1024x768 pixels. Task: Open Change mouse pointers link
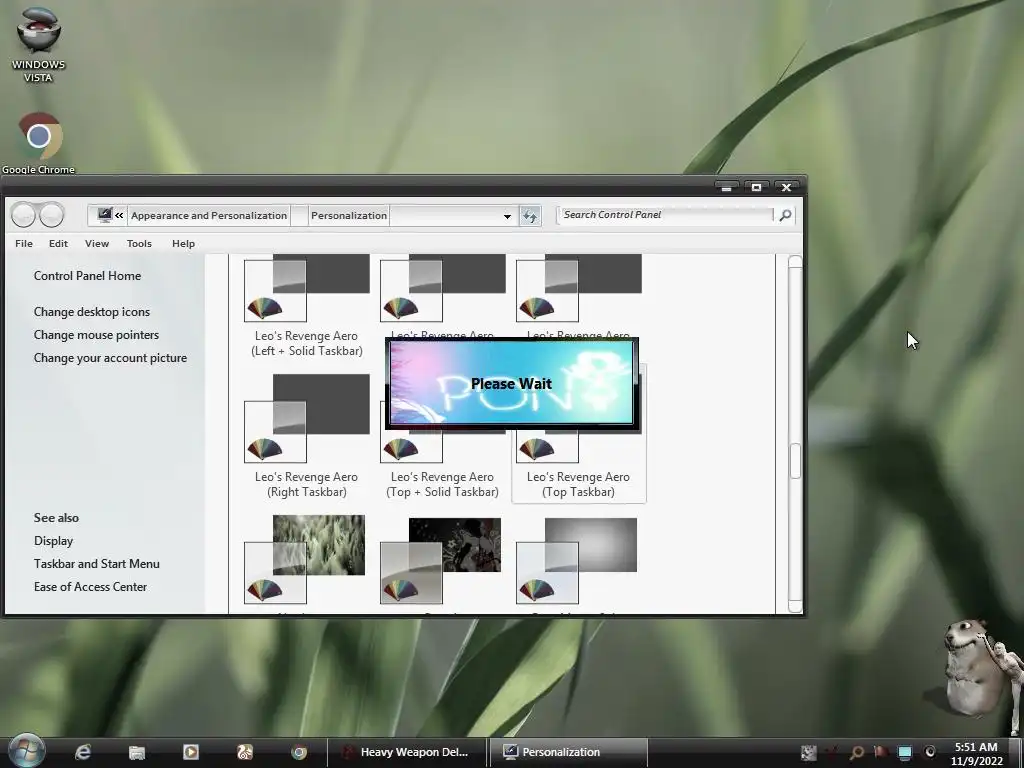click(97, 335)
